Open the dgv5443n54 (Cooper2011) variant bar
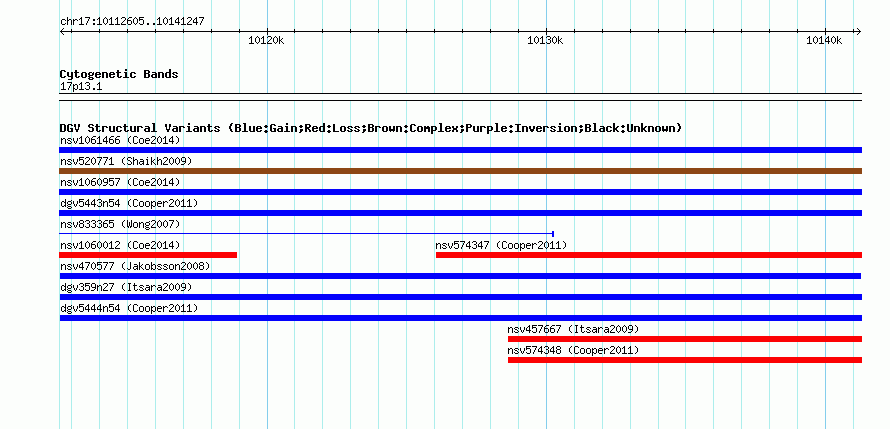The height and width of the screenshot is (429, 890). (x=460, y=213)
